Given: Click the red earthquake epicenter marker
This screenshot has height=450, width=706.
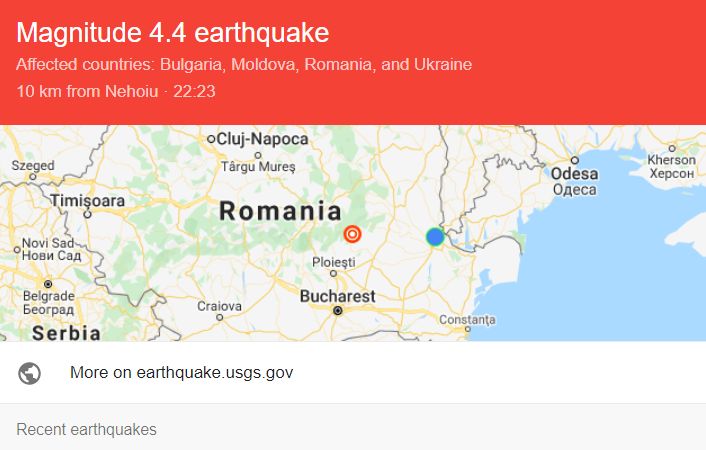Looking at the screenshot, I should click(352, 234).
